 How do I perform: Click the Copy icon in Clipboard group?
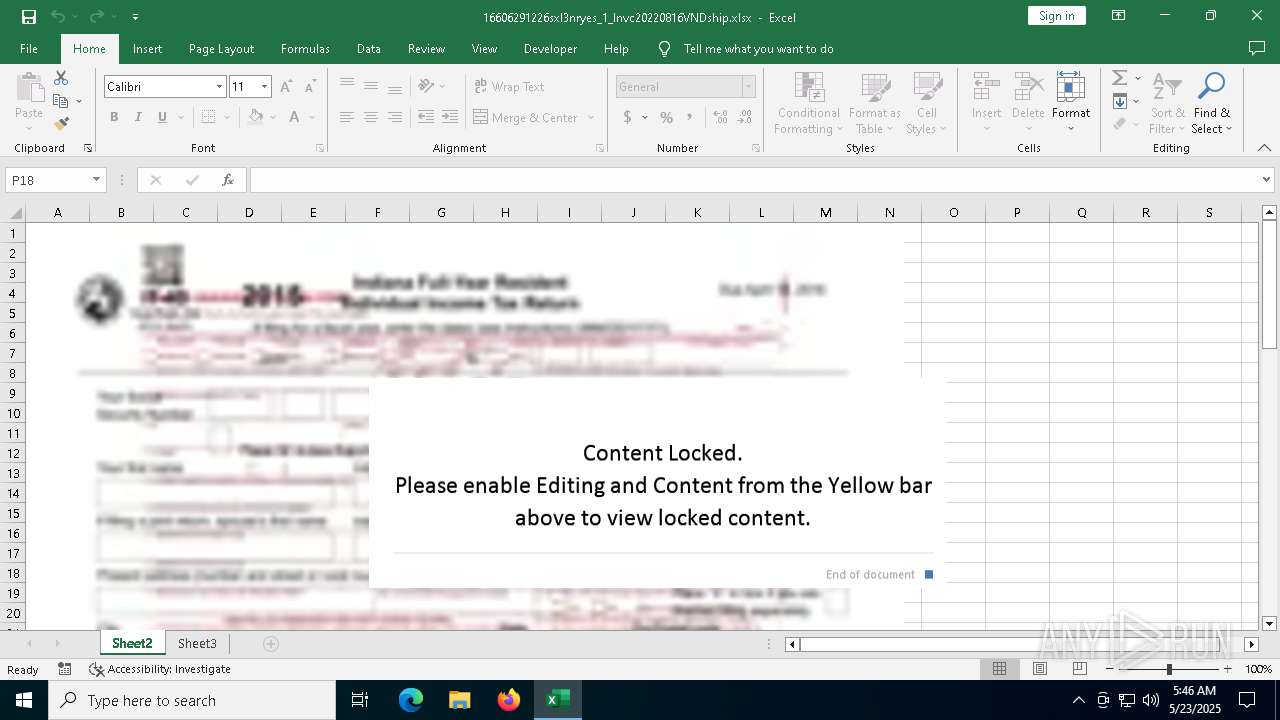click(x=61, y=101)
